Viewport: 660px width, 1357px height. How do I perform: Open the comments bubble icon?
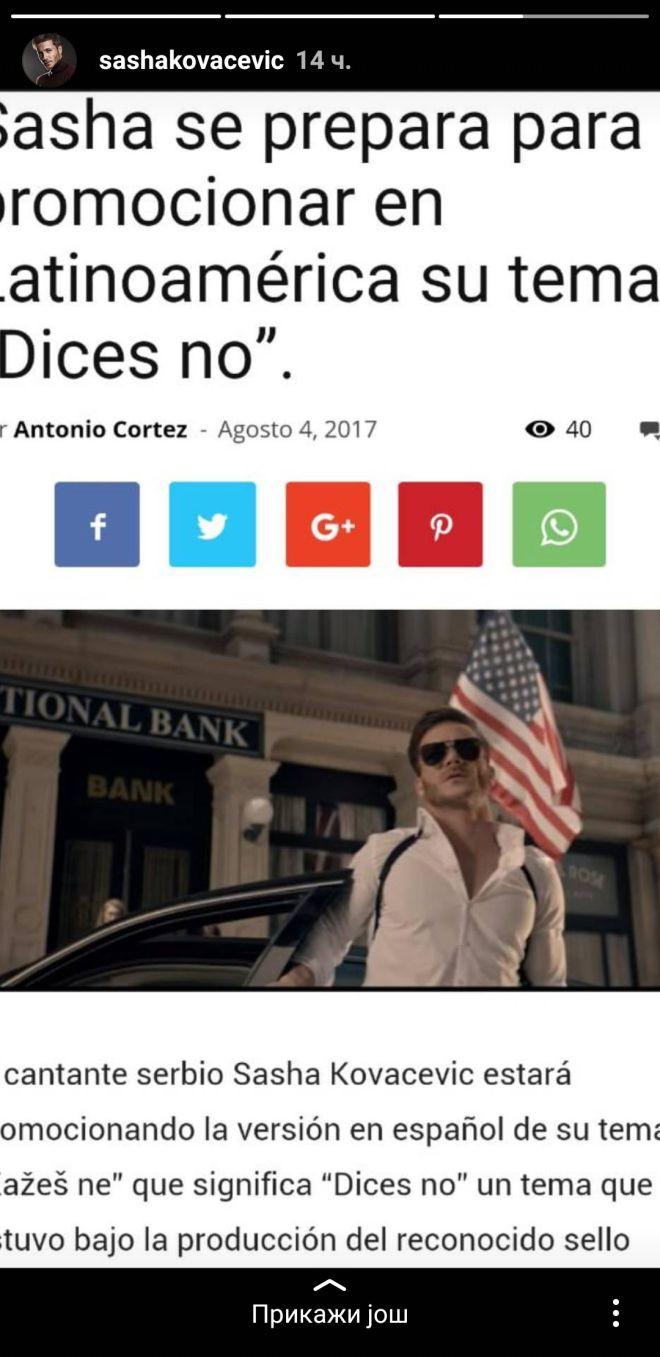[x=650, y=430]
